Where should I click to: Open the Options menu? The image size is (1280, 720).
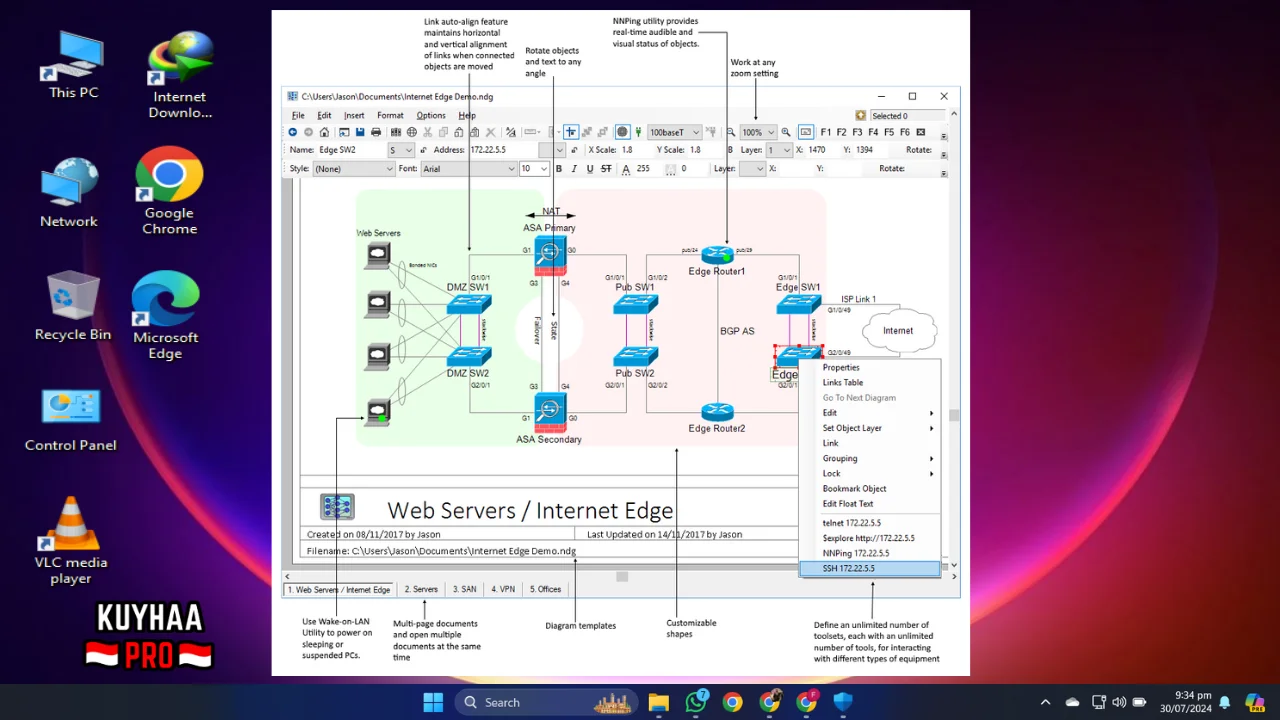431,115
